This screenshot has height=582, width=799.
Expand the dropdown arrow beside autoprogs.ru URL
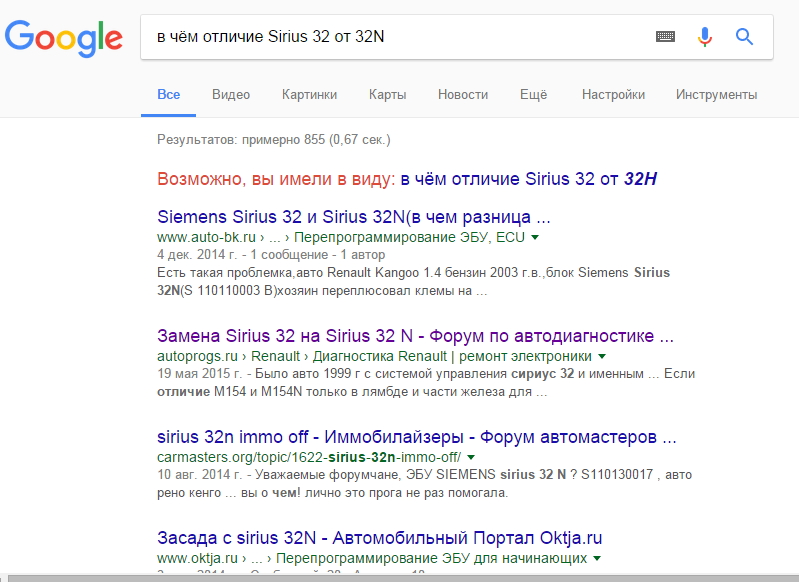pyautogui.click(x=602, y=356)
